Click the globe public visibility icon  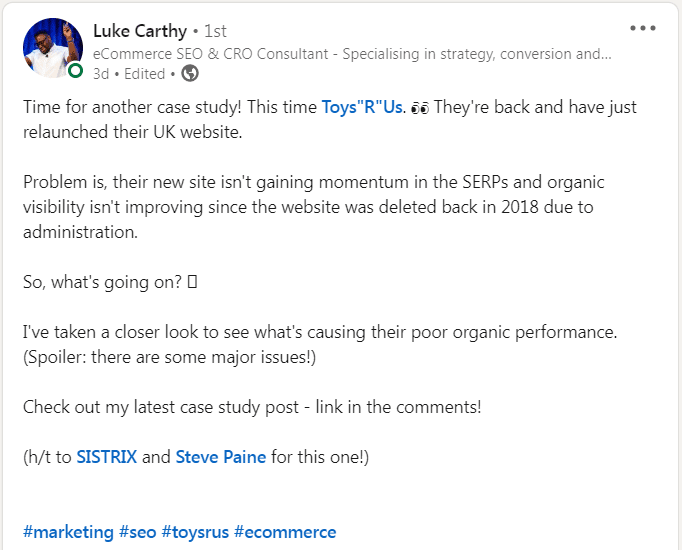(190, 73)
